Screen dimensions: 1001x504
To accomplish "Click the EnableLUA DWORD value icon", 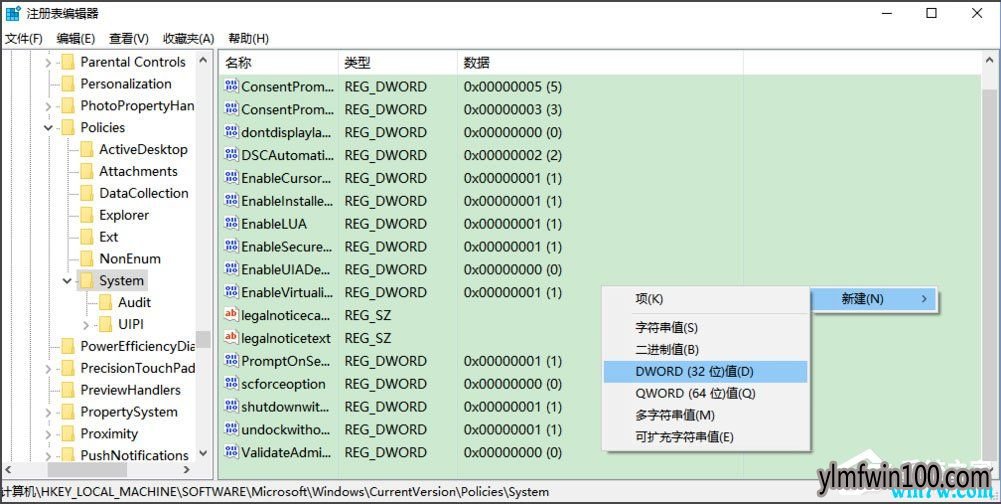I will (231, 224).
